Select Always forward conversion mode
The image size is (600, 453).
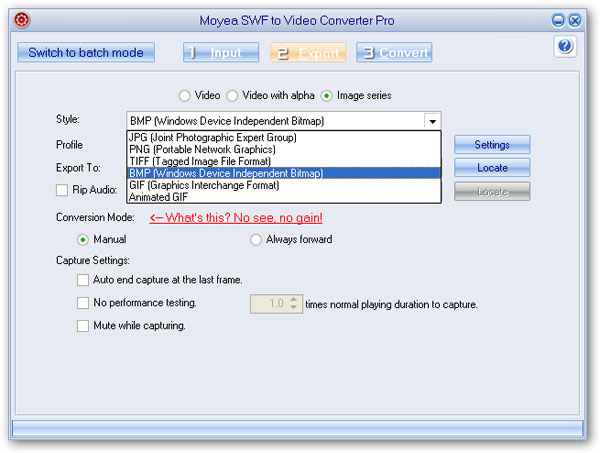256,240
